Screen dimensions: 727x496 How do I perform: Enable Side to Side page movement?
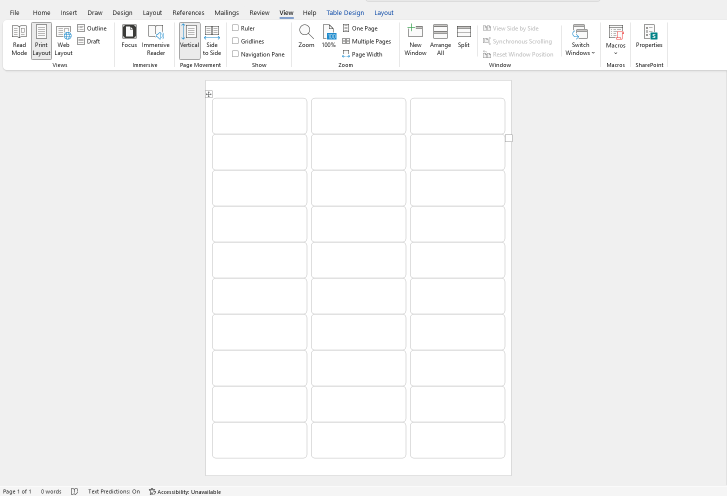[212, 40]
